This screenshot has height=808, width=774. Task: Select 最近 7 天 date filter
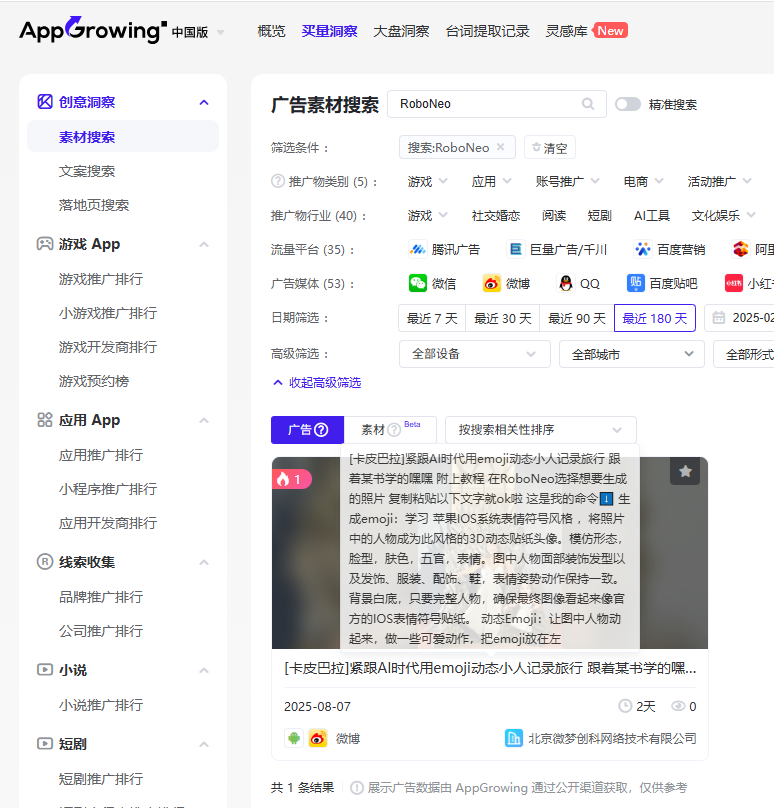[432, 318]
